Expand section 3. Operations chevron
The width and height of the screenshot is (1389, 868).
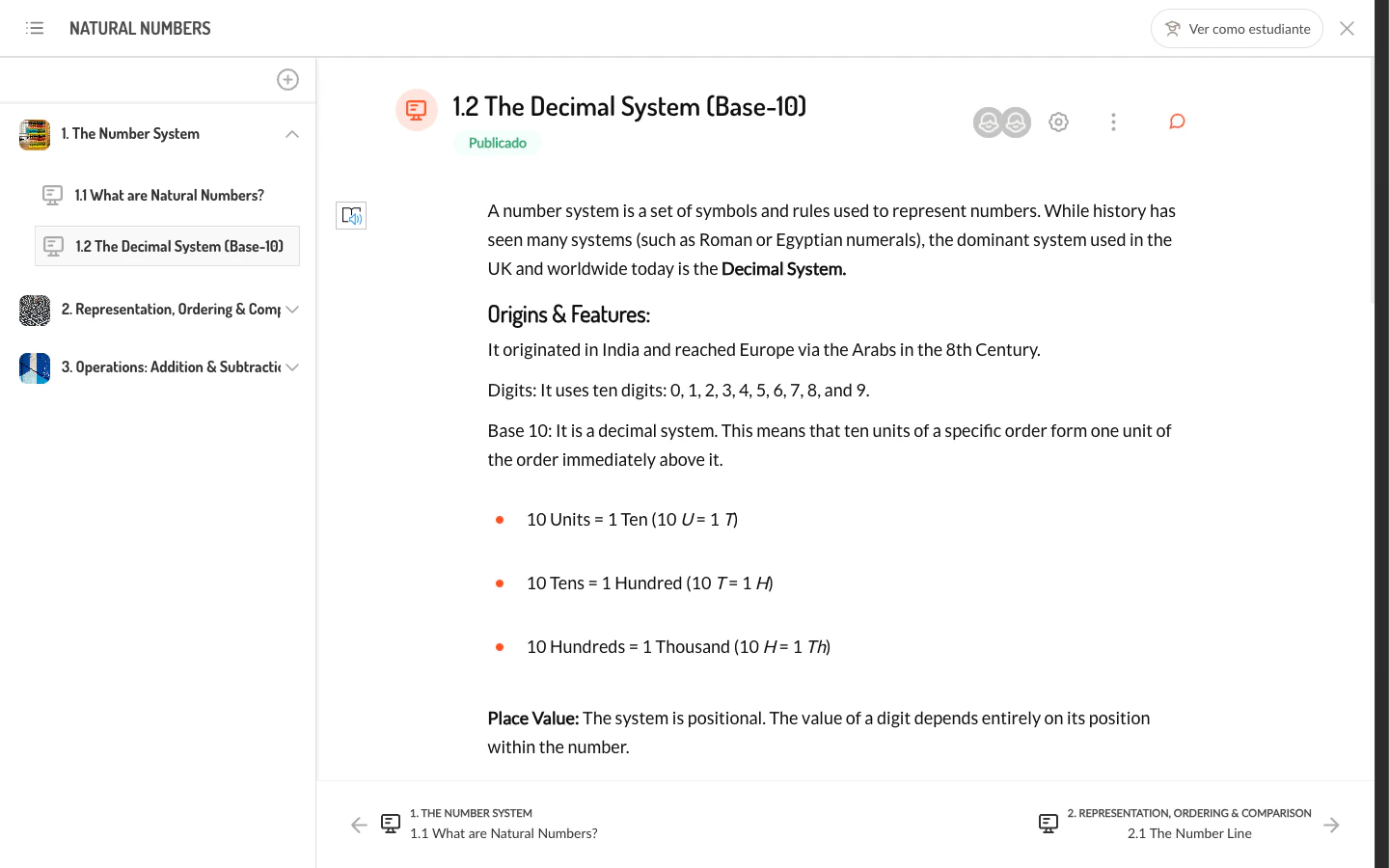(x=292, y=367)
